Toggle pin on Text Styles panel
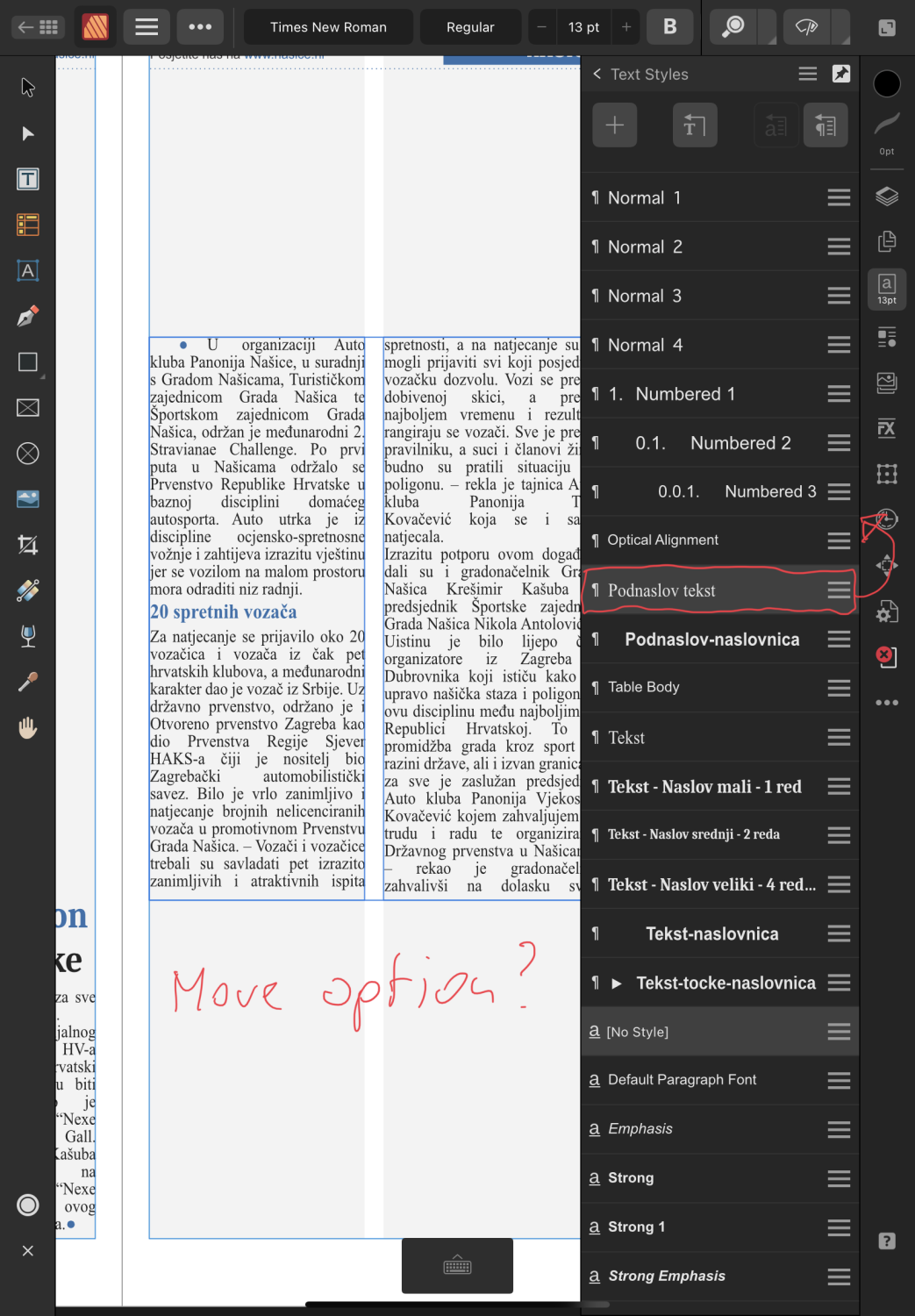Screen dimensions: 915x1316 pos(841,74)
